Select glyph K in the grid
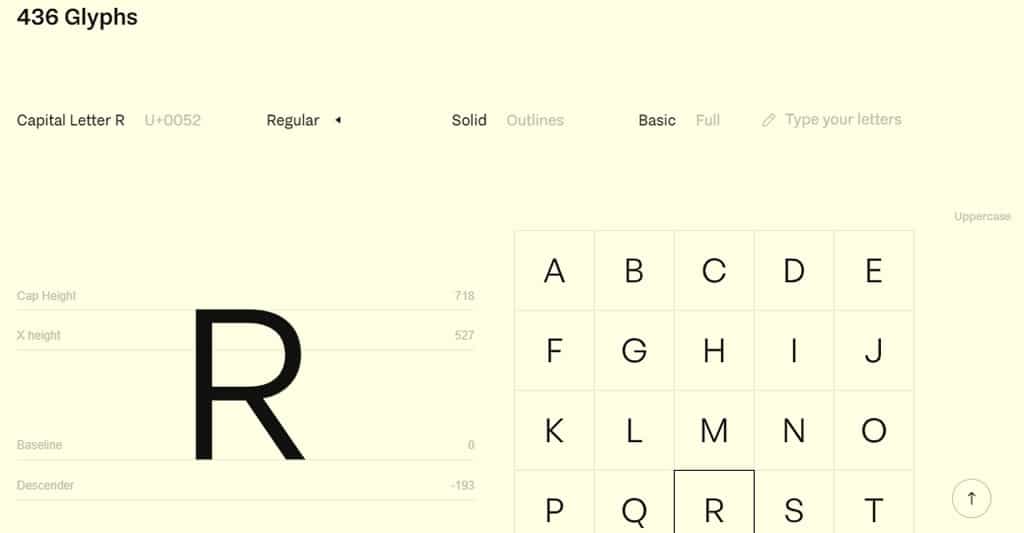This screenshot has width=1024, height=533. [x=554, y=430]
